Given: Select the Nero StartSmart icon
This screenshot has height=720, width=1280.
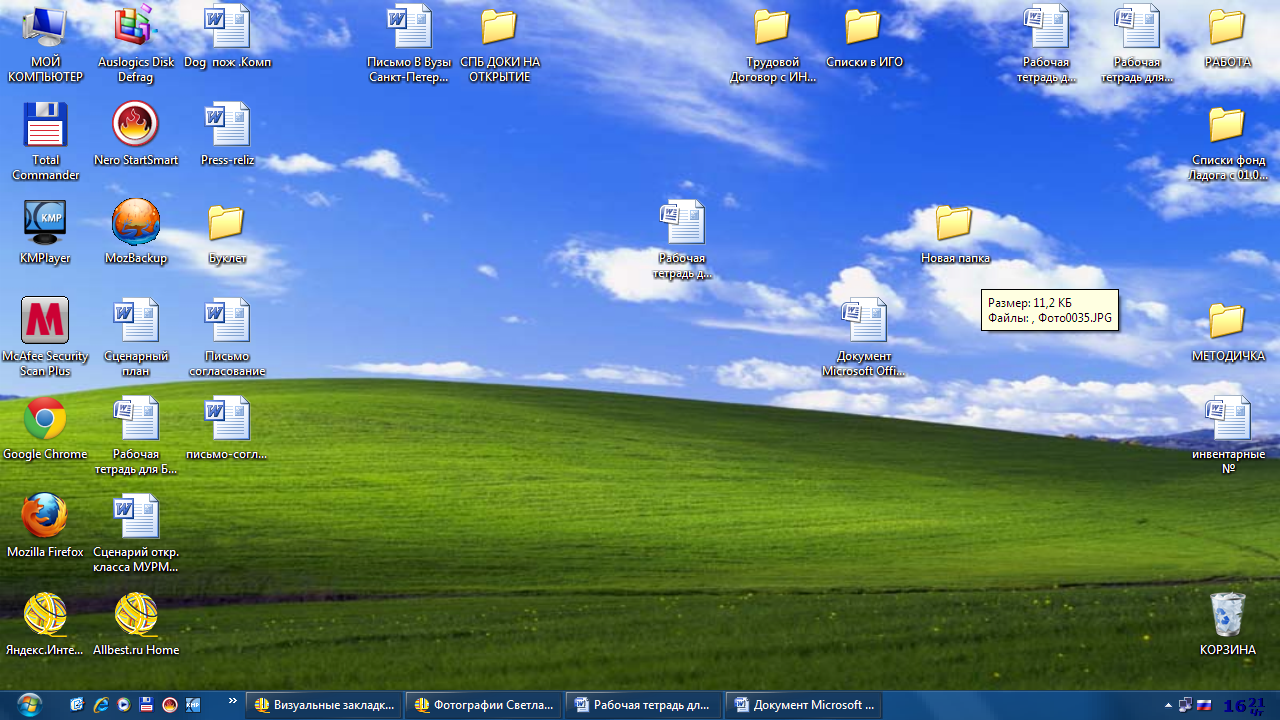Looking at the screenshot, I should click(x=136, y=133).
